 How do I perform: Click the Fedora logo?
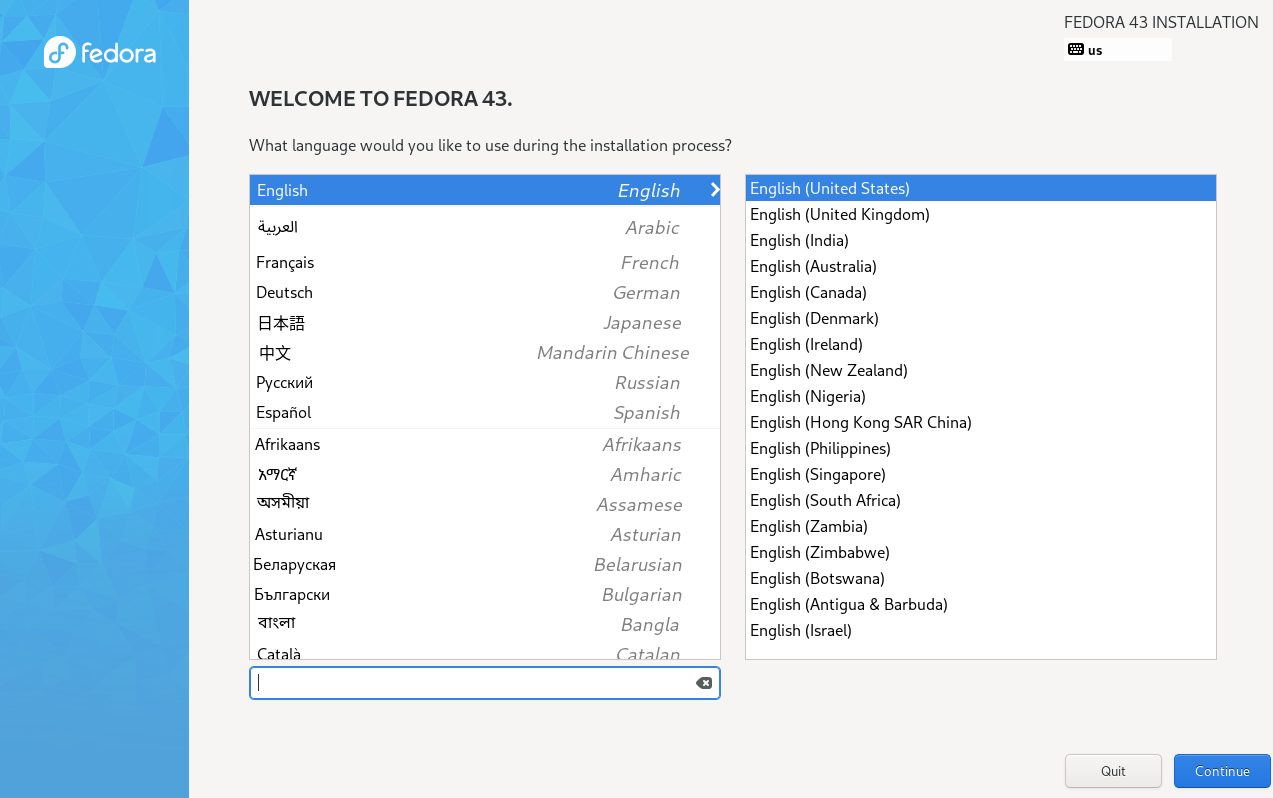point(99,52)
